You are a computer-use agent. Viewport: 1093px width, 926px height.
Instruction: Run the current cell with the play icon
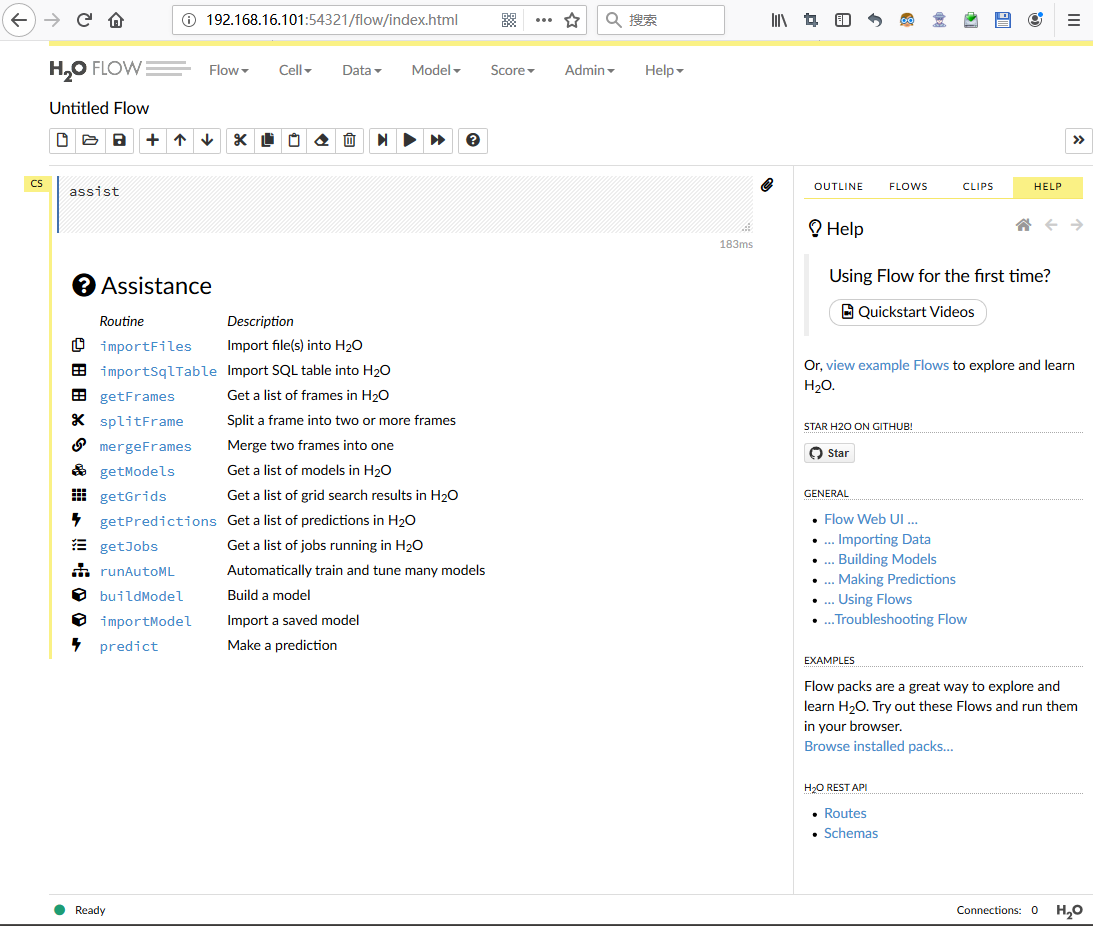[x=410, y=140]
